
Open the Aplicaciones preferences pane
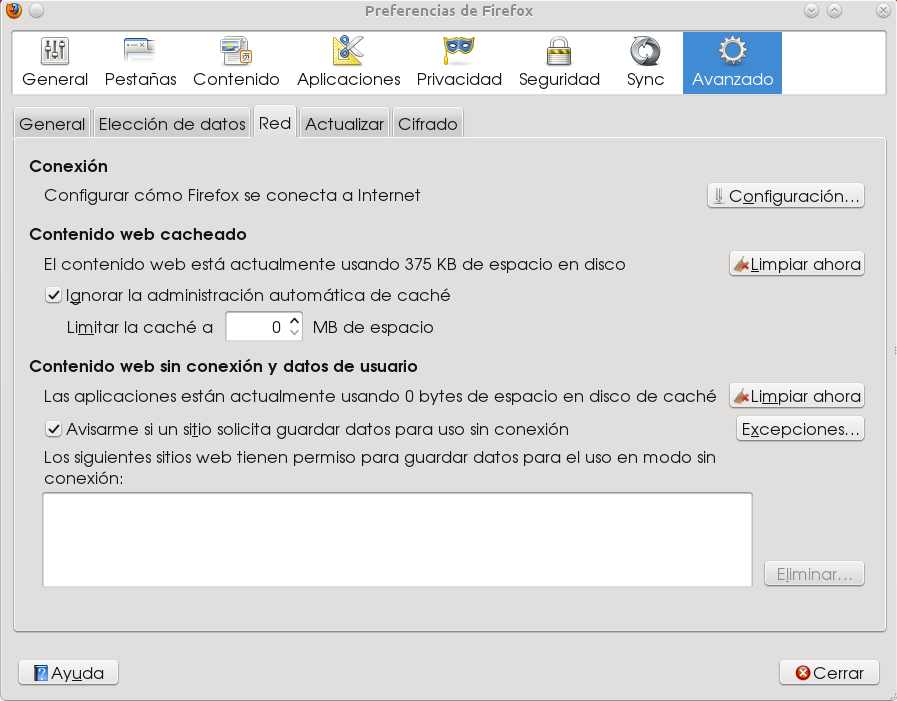[x=348, y=63]
